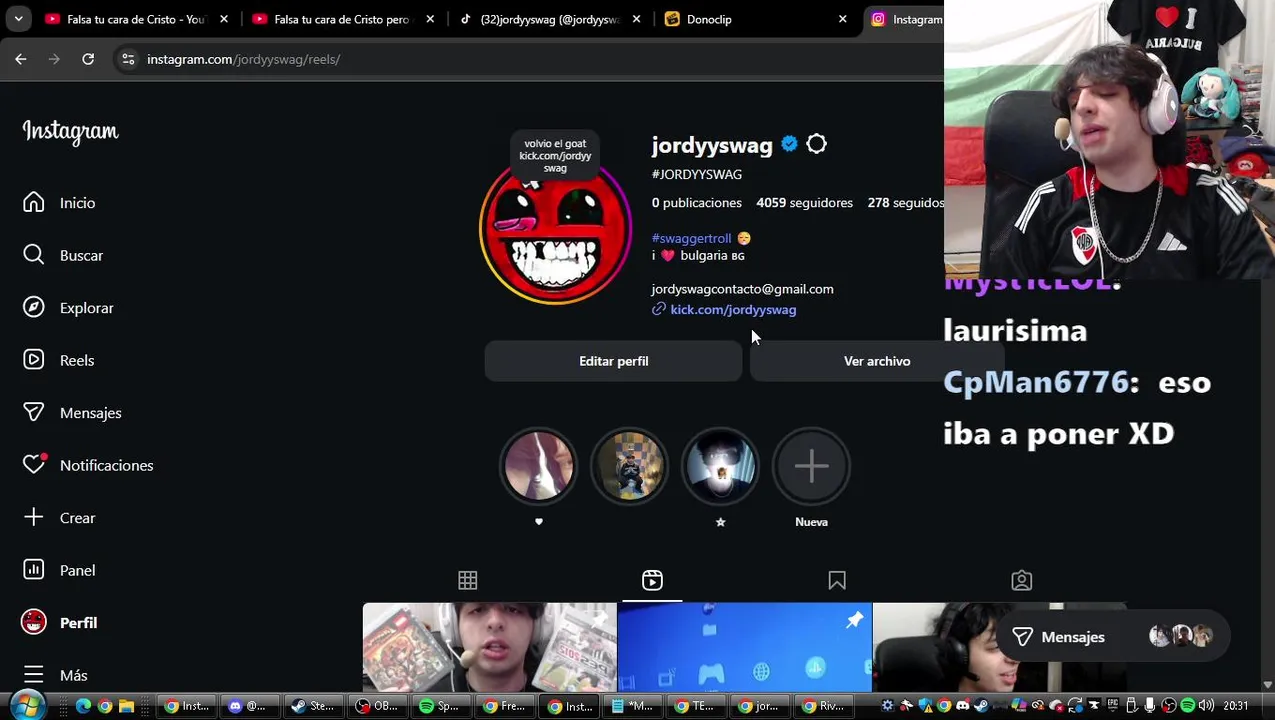This screenshot has height=720, width=1275.
Task: Open the first reel with game covers
Action: tap(489, 647)
